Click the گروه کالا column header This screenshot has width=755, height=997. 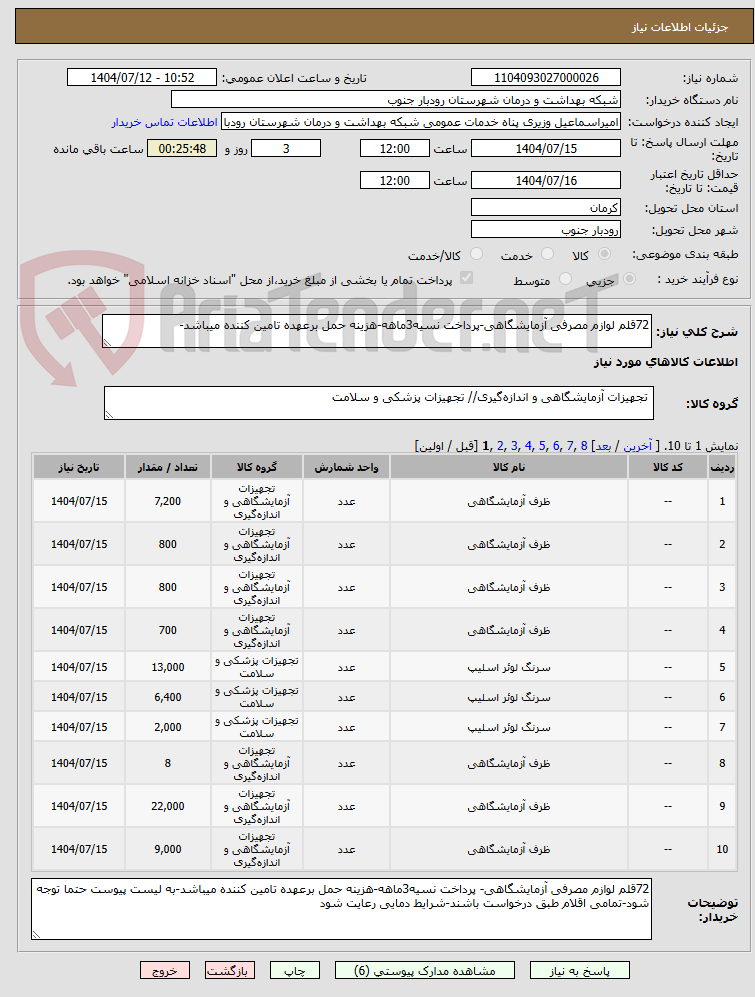tap(257, 467)
